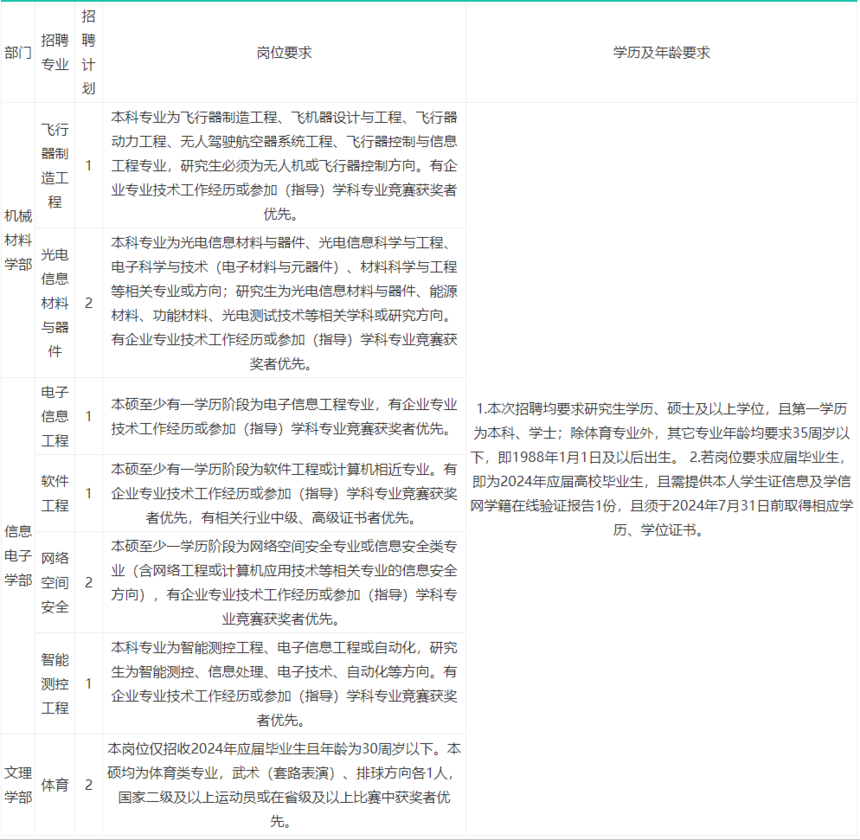The width and height of the screenshot is (860, 840).
Task: Click the 体育 major cell
Action: [x=55, y=785]
